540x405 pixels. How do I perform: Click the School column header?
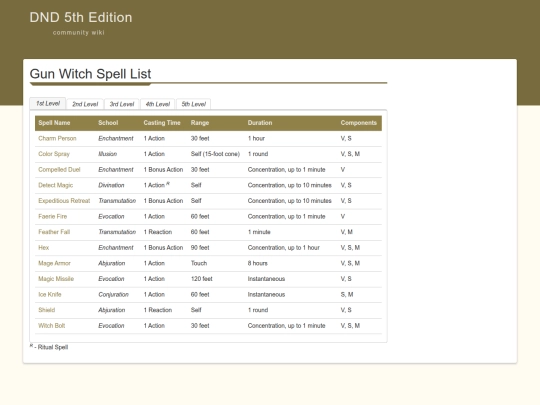coord(108,123)
